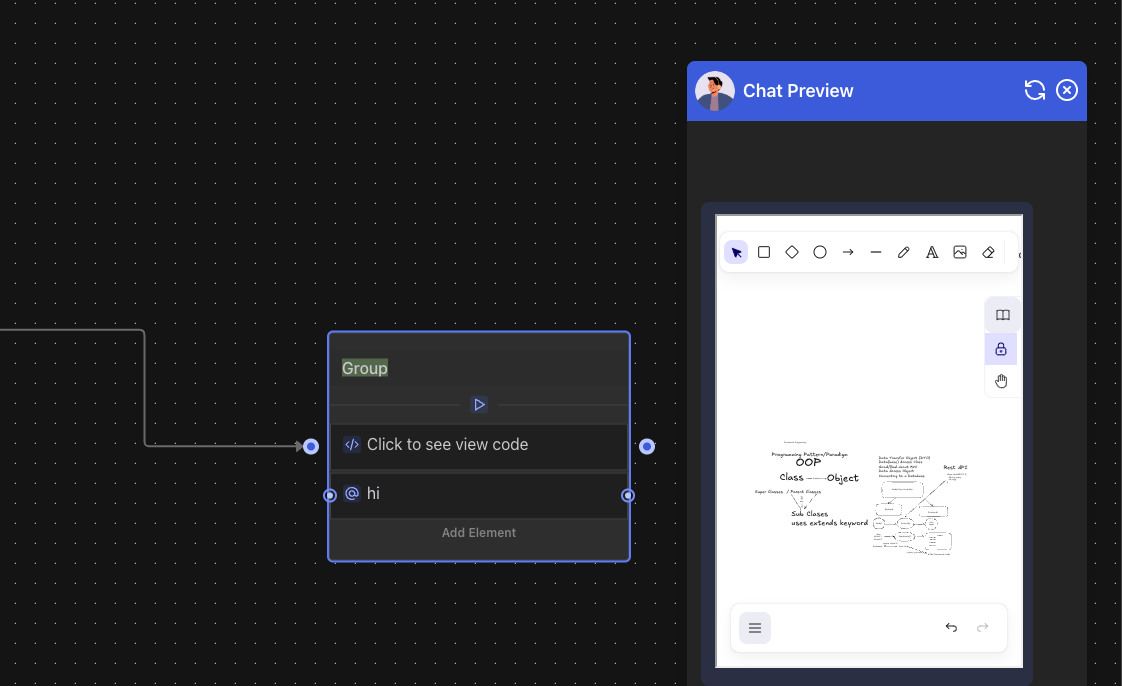The height and width of the screenshot is (686, 1122).
Task: Select the Arrow drawing tool
Action: (848, 253)
